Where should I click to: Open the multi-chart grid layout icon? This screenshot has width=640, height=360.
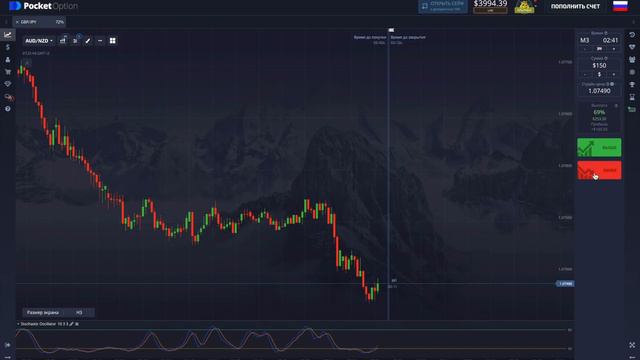[113, 41]
